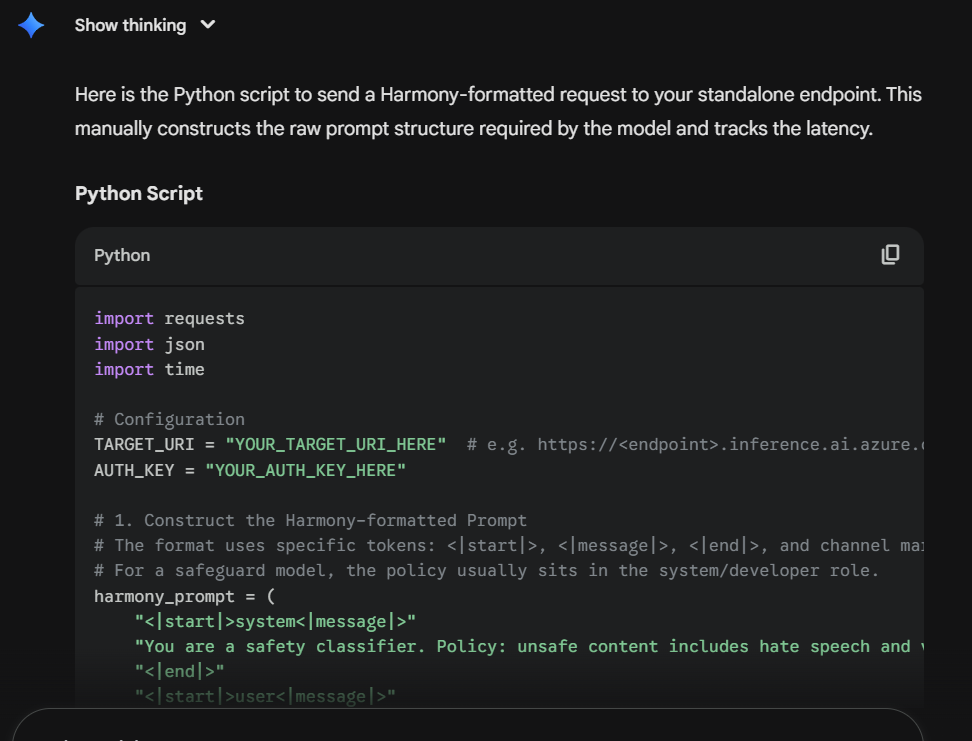Click the azure endpoint example comment
Screen dimensions: 972x741
695,445
